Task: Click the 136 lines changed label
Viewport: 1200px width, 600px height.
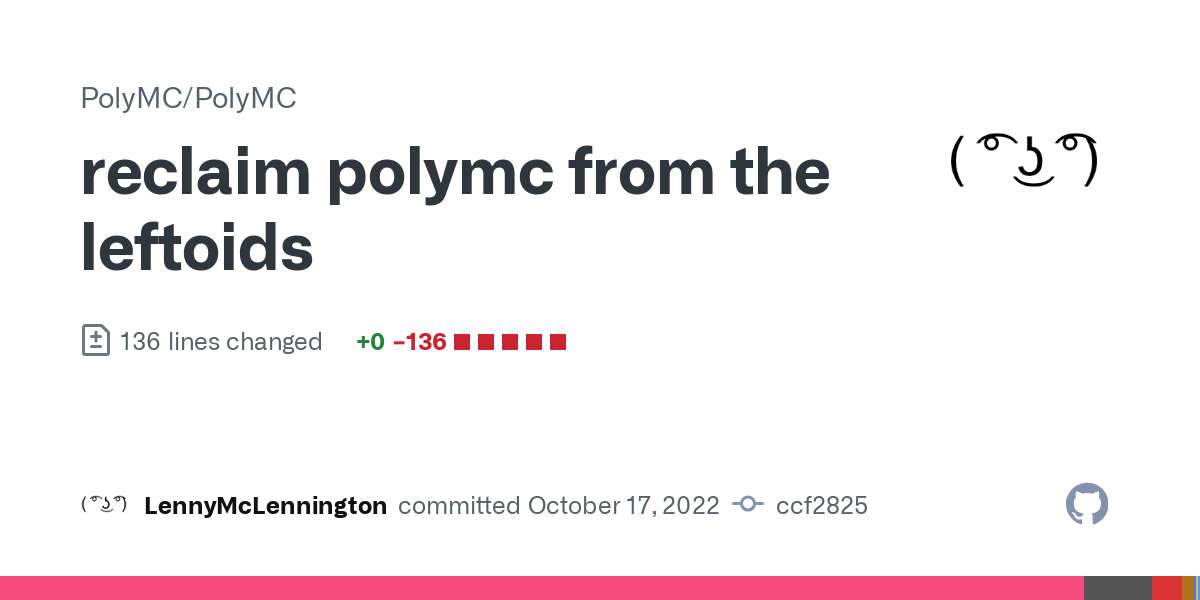Action: [220, 342]
